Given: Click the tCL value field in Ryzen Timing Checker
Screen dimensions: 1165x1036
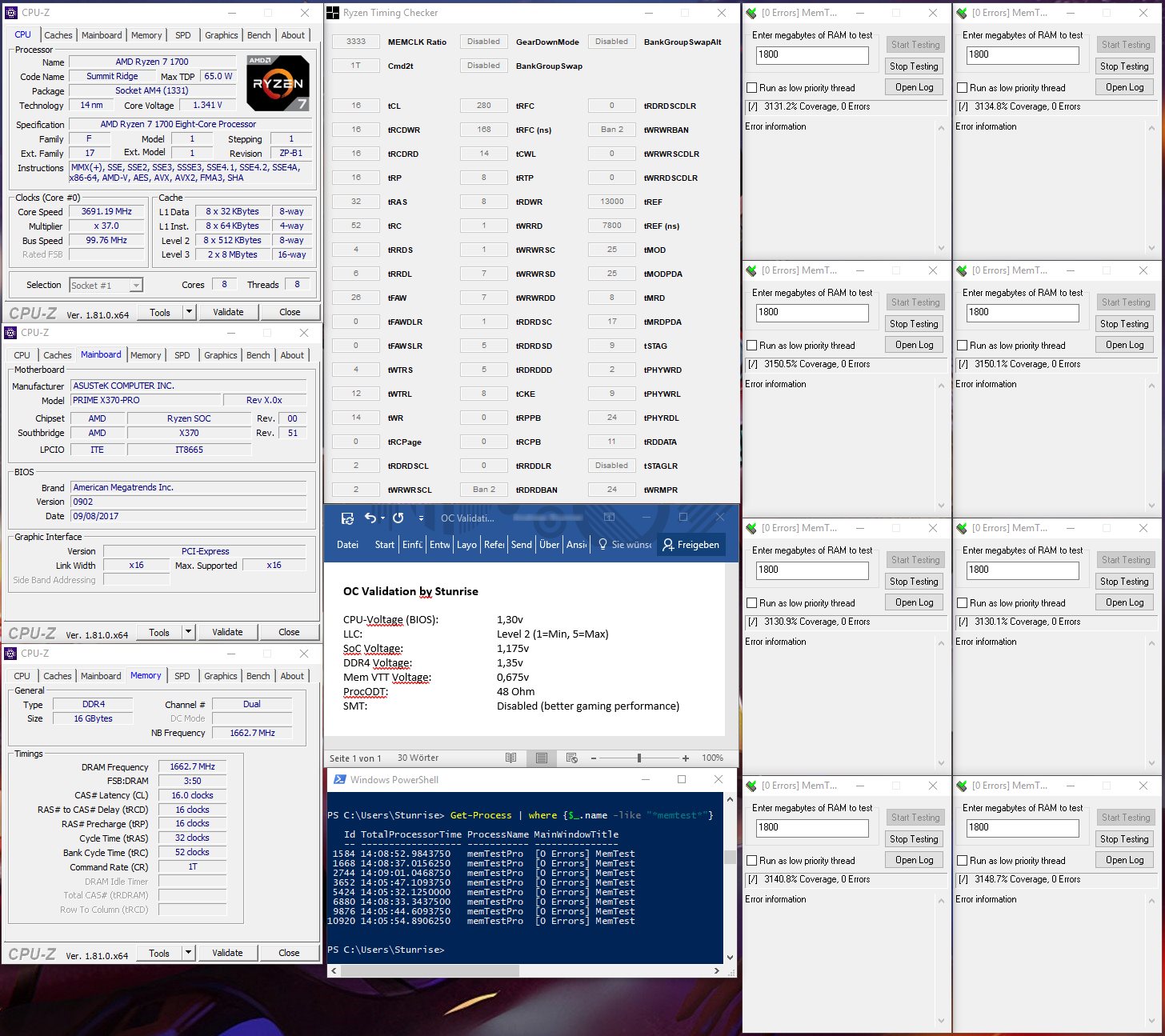Looking at the screenshot, I should [x=356, y=106].
